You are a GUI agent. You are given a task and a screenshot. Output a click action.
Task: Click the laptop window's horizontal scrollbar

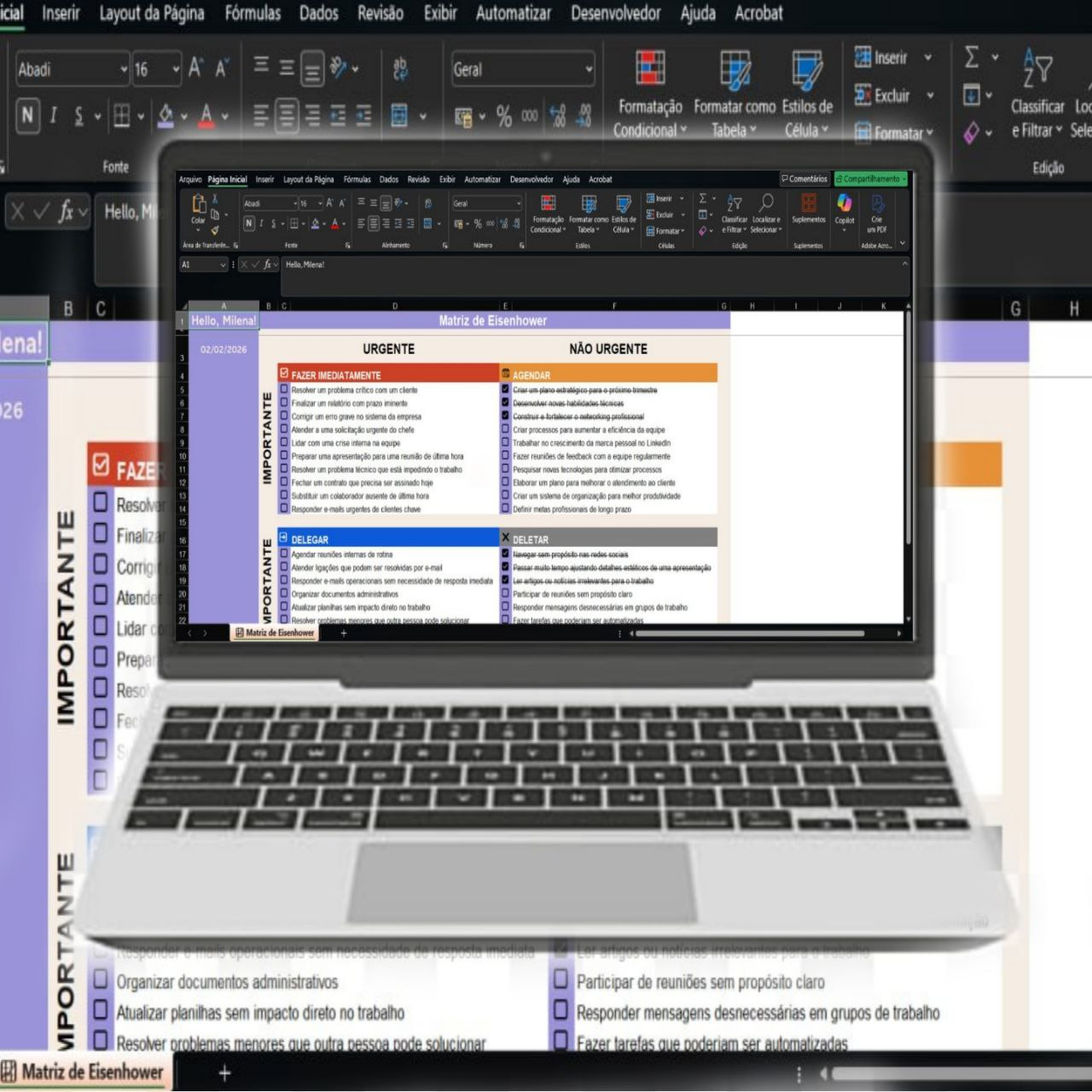point(751,634)
